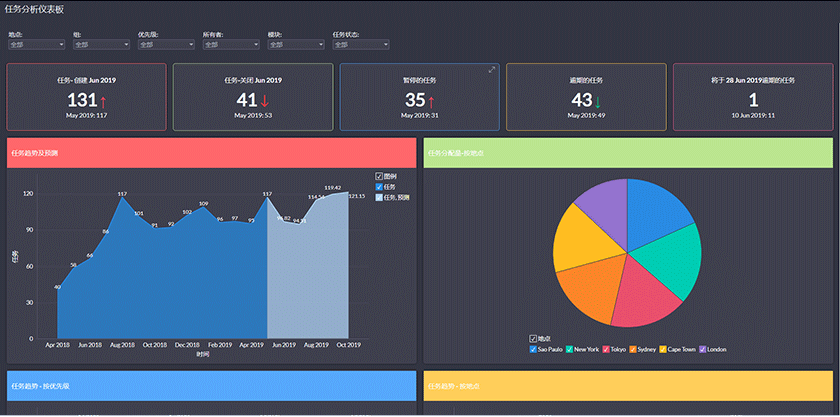Click red up arrow beside 35
This screenshot has height=417, width=840.
coord(431,100)
